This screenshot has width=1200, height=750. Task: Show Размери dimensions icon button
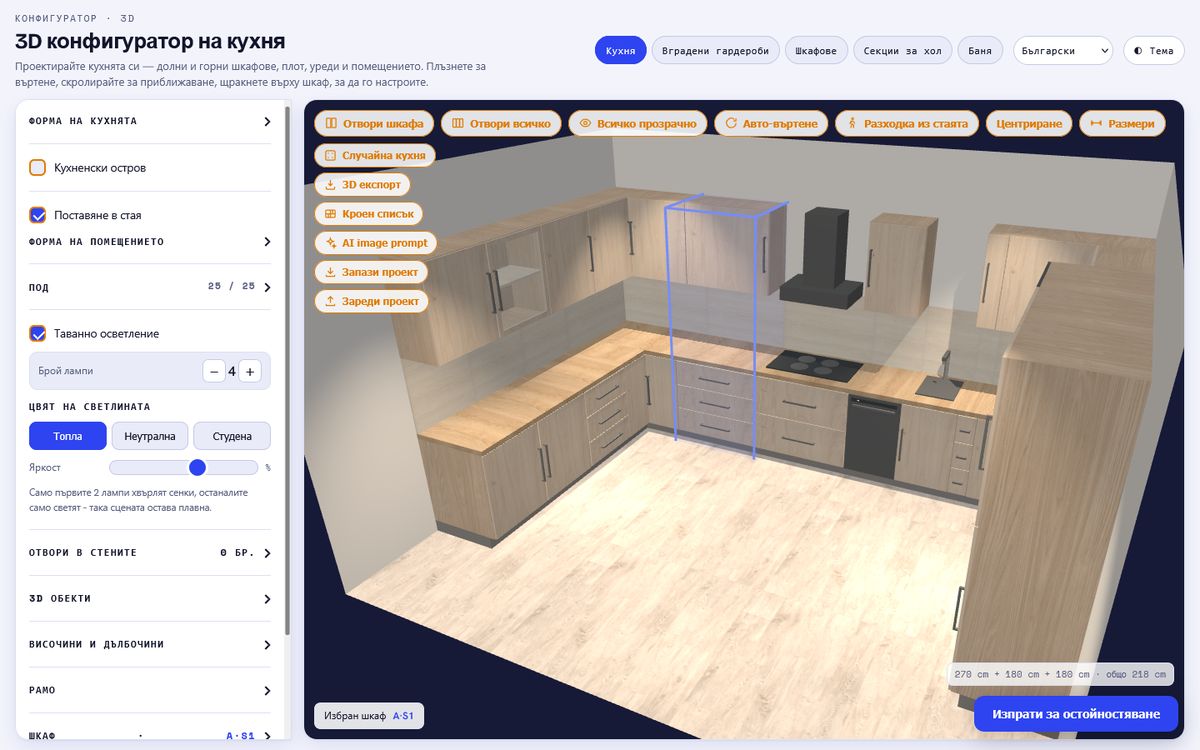pyautogui.click(x=1096, y=124)
